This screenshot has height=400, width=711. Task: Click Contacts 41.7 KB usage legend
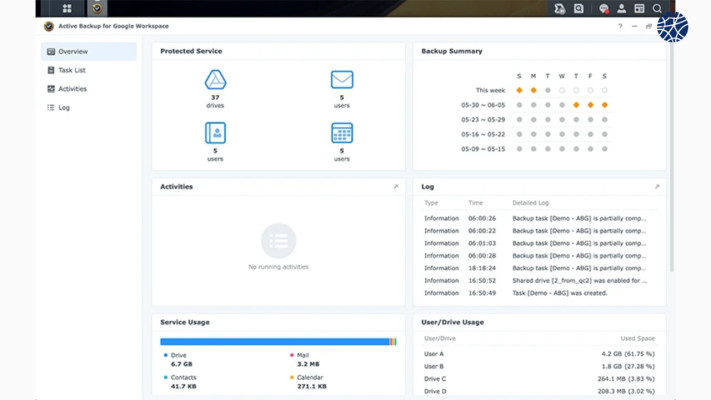(x=180, y=382)
